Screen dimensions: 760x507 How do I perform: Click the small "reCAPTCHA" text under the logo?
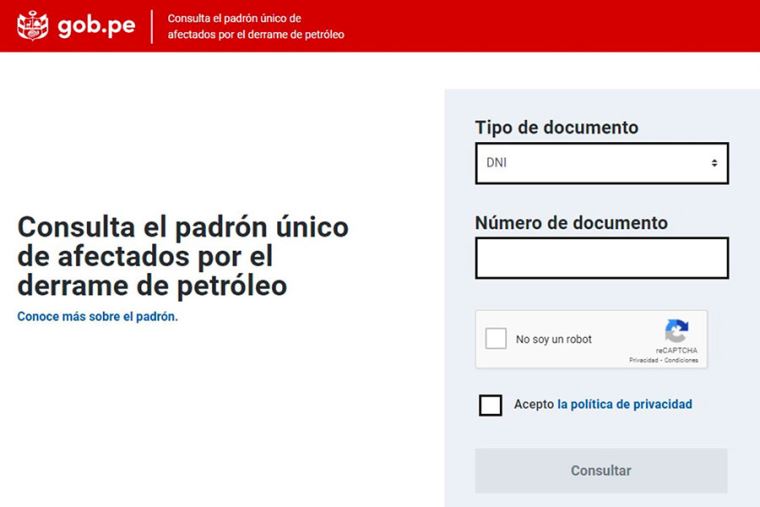677,350
